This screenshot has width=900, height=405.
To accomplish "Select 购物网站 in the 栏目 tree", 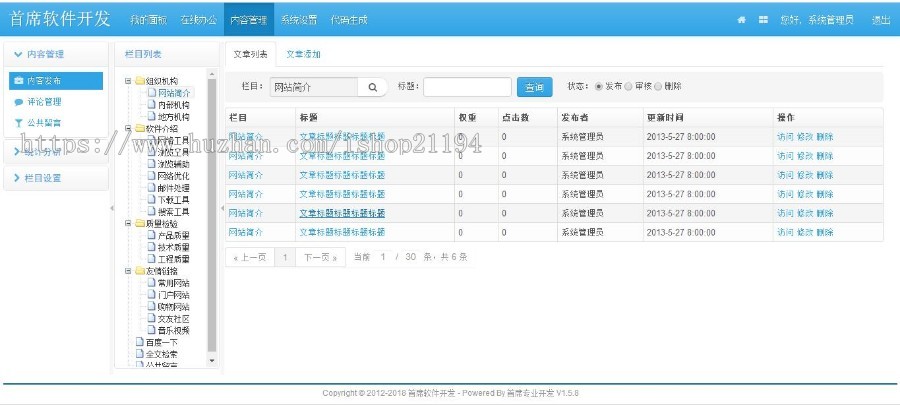I will (x=173, y=307).
